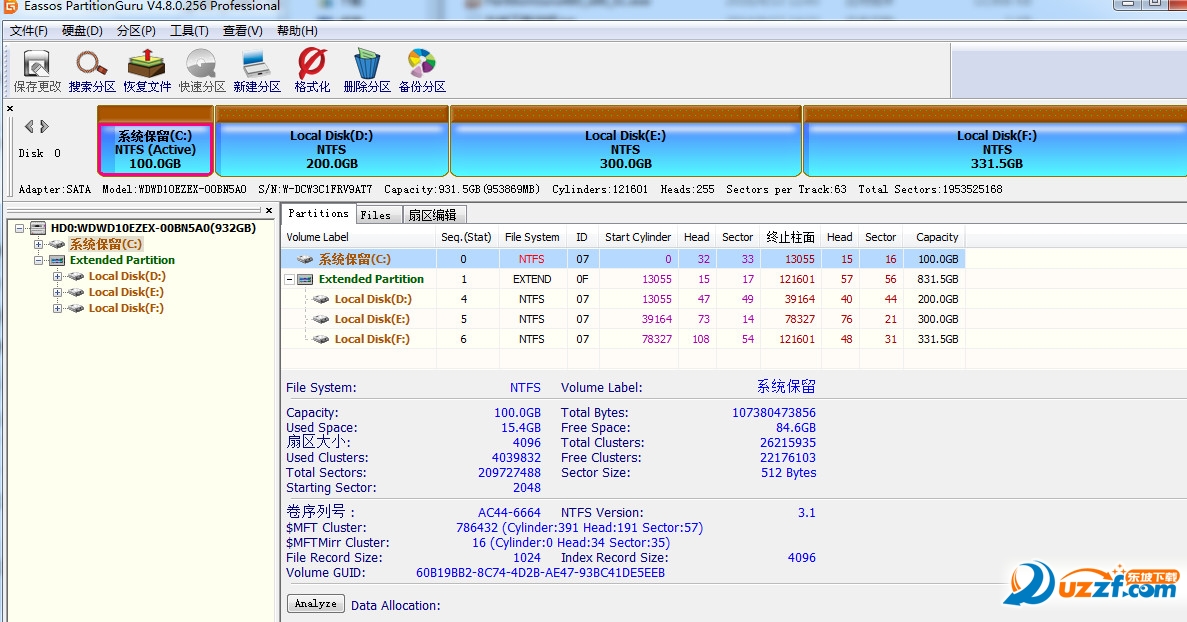
Task: Click the Local Disk(E:) drive icon in the table
Action: click(321, 319)
